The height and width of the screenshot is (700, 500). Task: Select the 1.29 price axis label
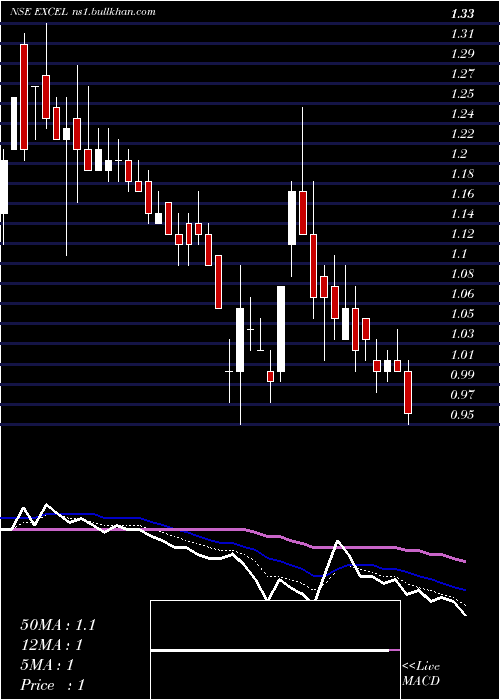[462, 54]
